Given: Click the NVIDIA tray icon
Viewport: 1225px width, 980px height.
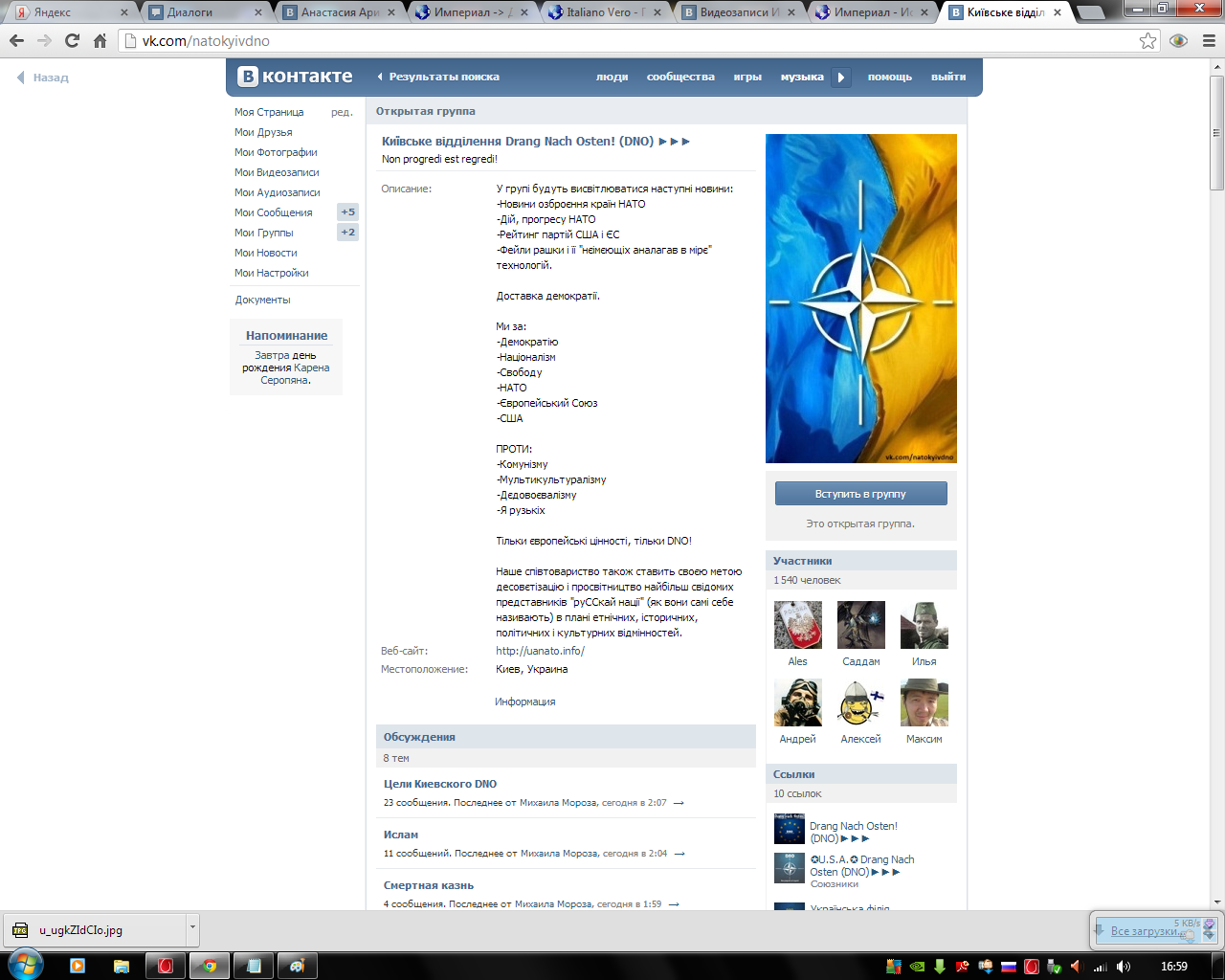Looking at the screenshot, I should 917,967.
